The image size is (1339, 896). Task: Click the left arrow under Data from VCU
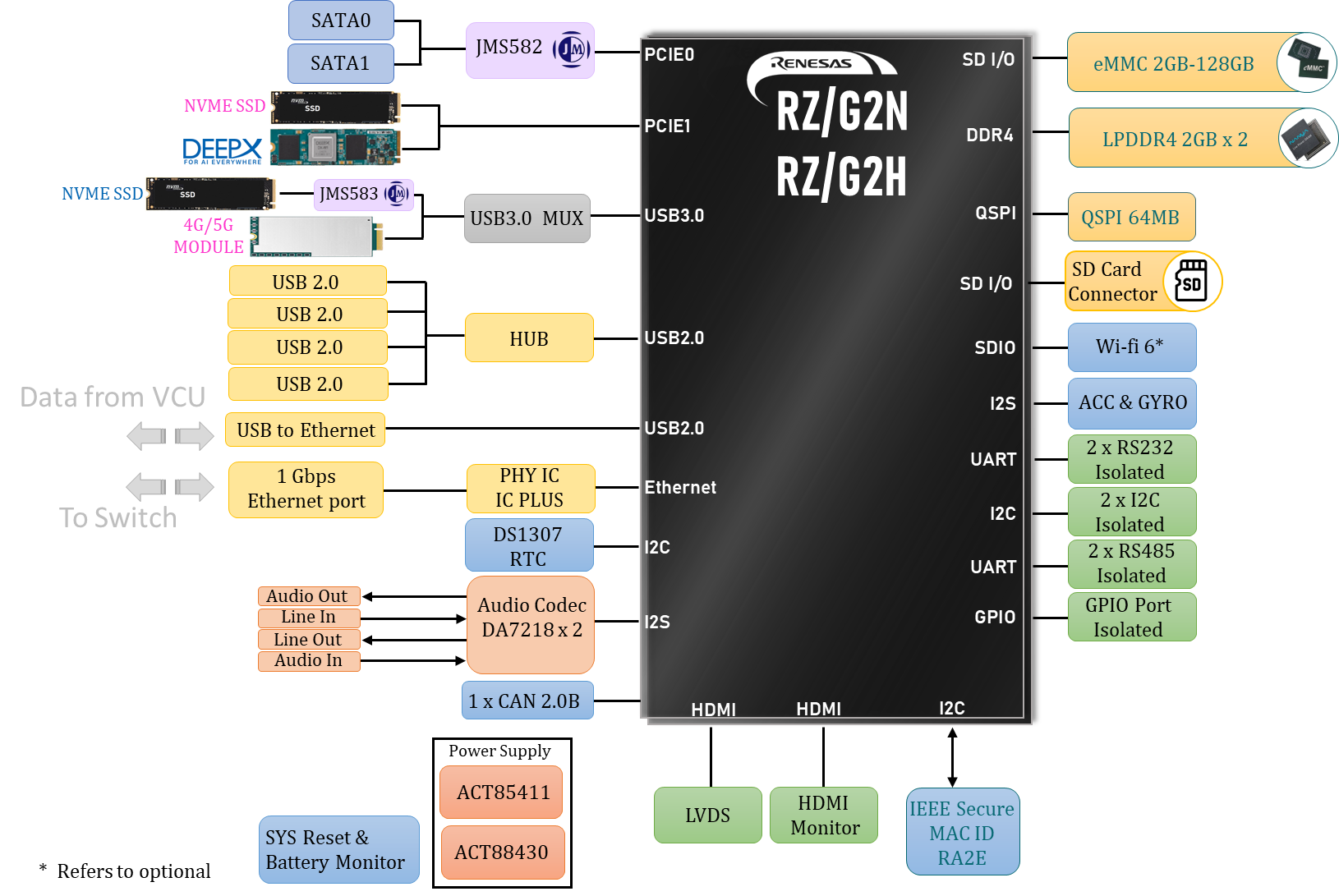point(147,435)
